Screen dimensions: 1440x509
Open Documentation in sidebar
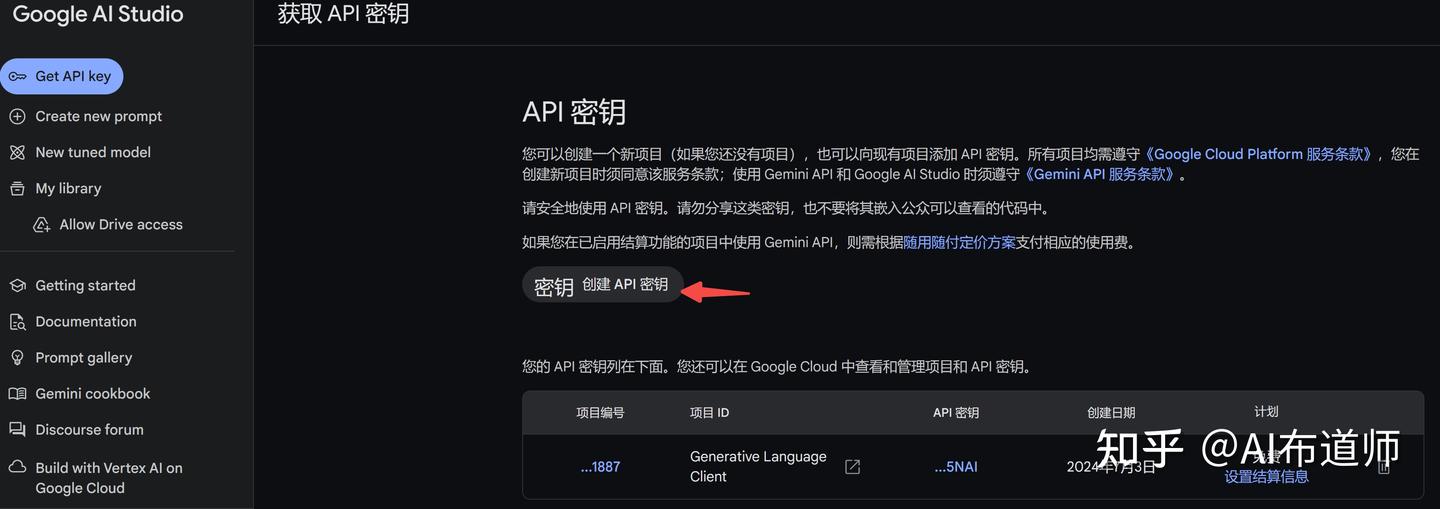pos(86,321)
